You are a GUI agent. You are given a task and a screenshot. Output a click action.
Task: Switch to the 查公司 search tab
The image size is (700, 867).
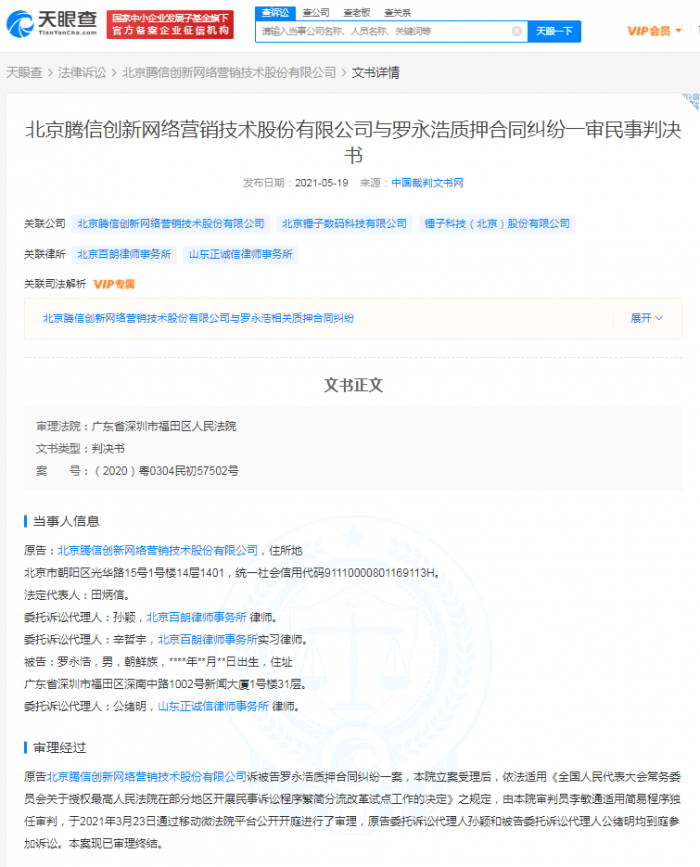pyautogui.click(x=316, y=13)
